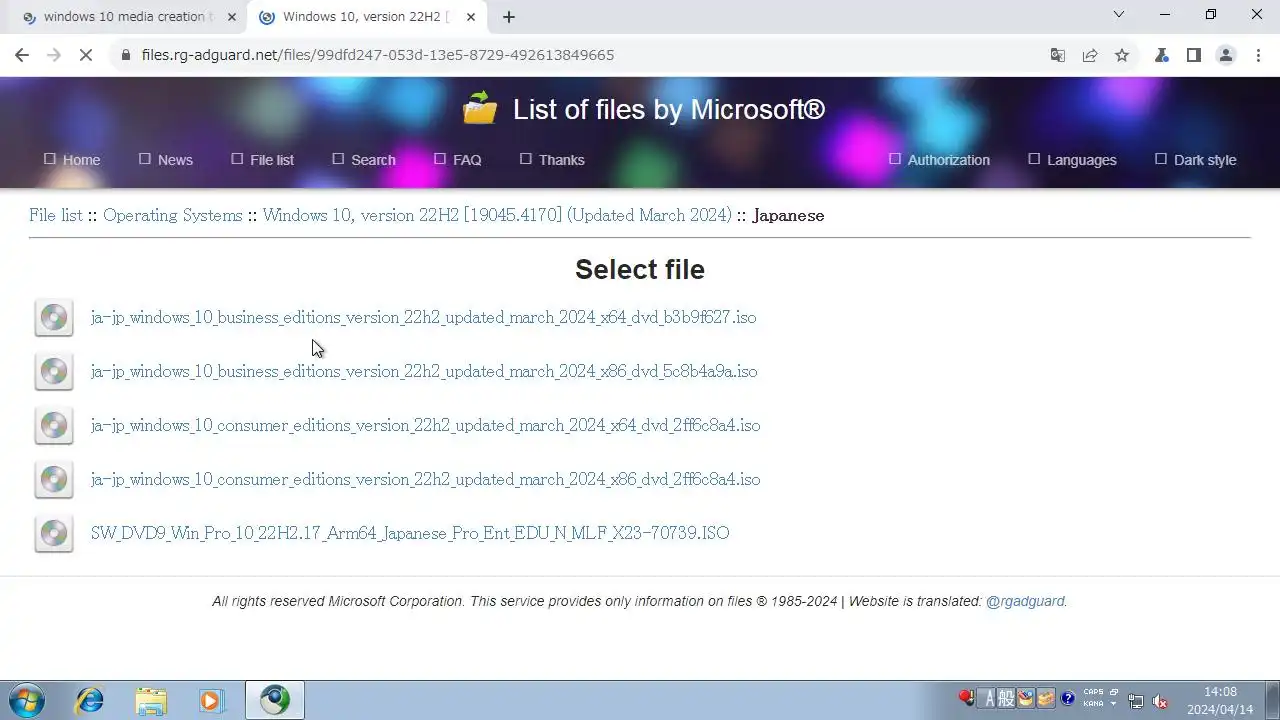Open the Chrome Labs flask icon
The width and height of the screenshot is (1280, 720).
click(x=1162, y=55)
